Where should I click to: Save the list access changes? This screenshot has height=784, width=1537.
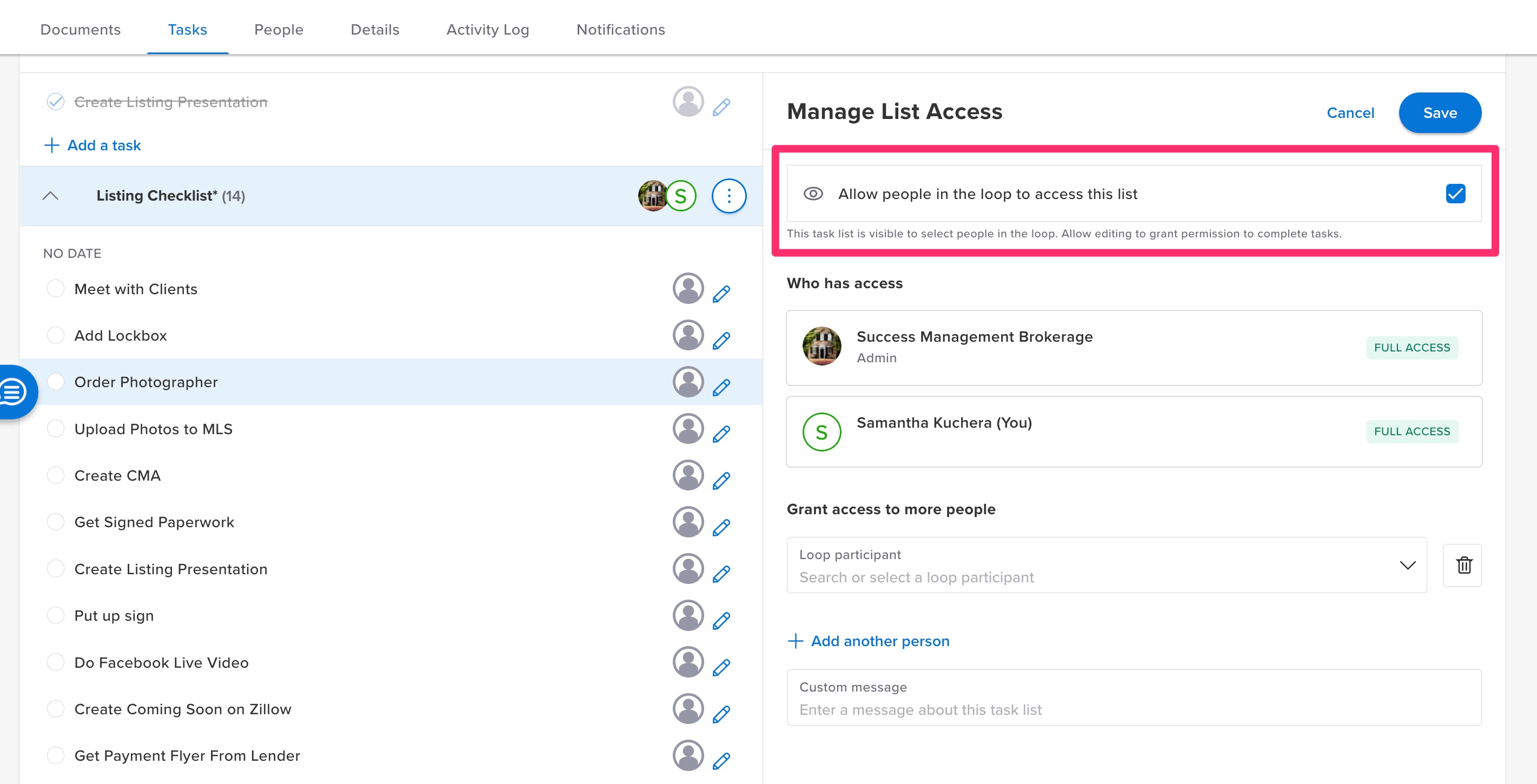[x=1440, y=112]
